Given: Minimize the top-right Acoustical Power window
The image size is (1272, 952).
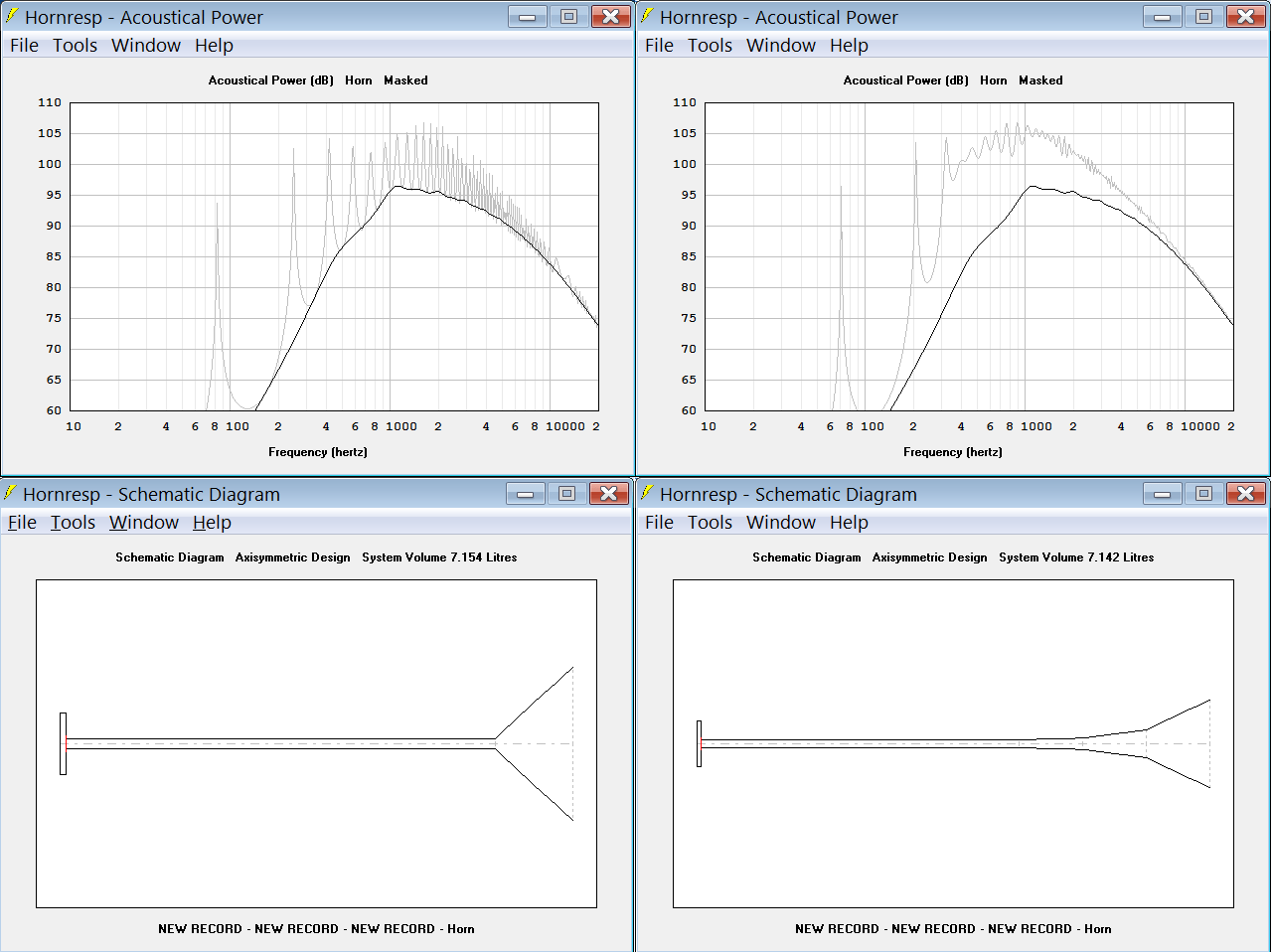Looking at the screenshot, I should click(x=1163, y=16).
